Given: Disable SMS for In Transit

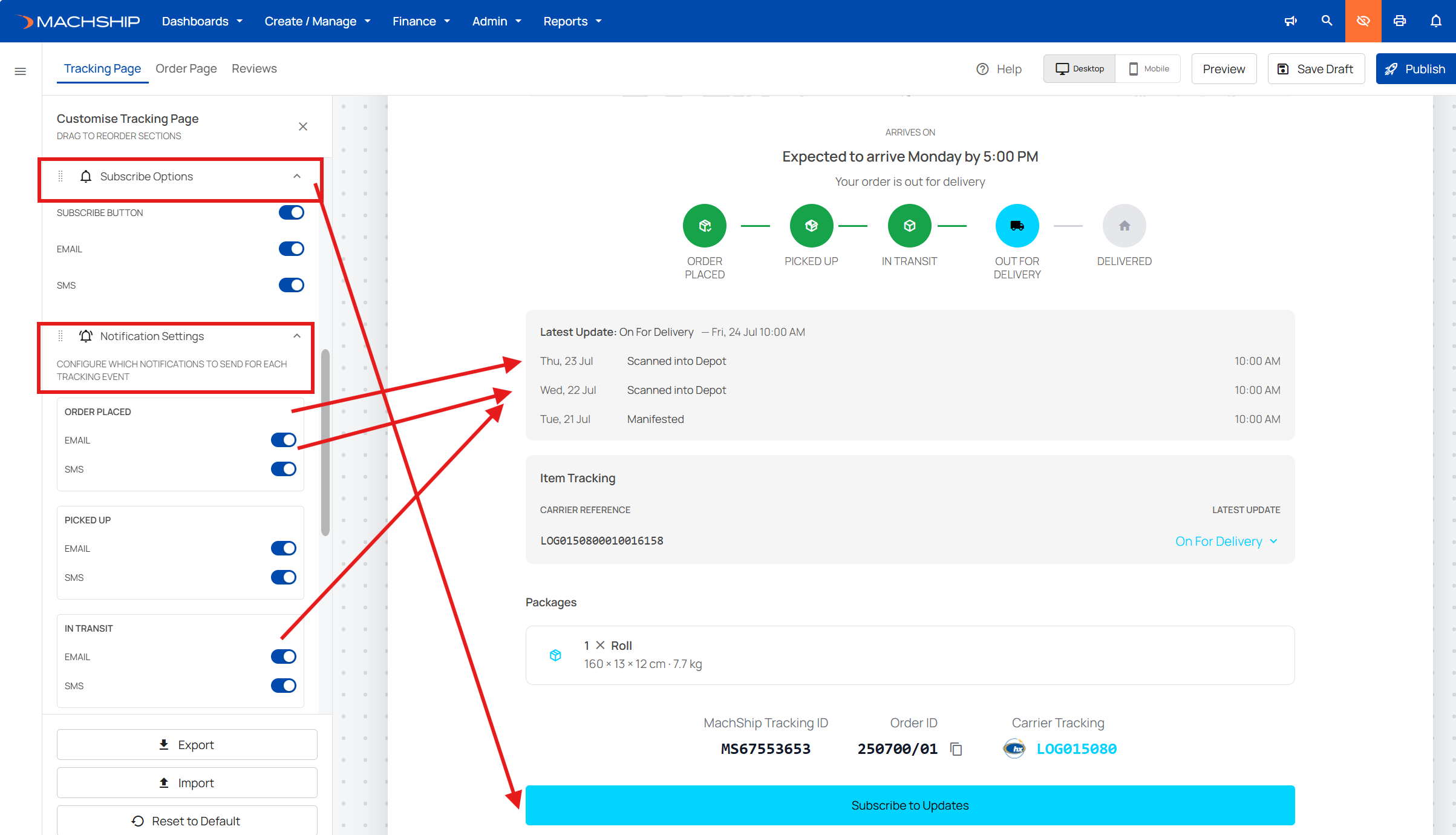Looking at the screenshot, I should tap(283, 686).
